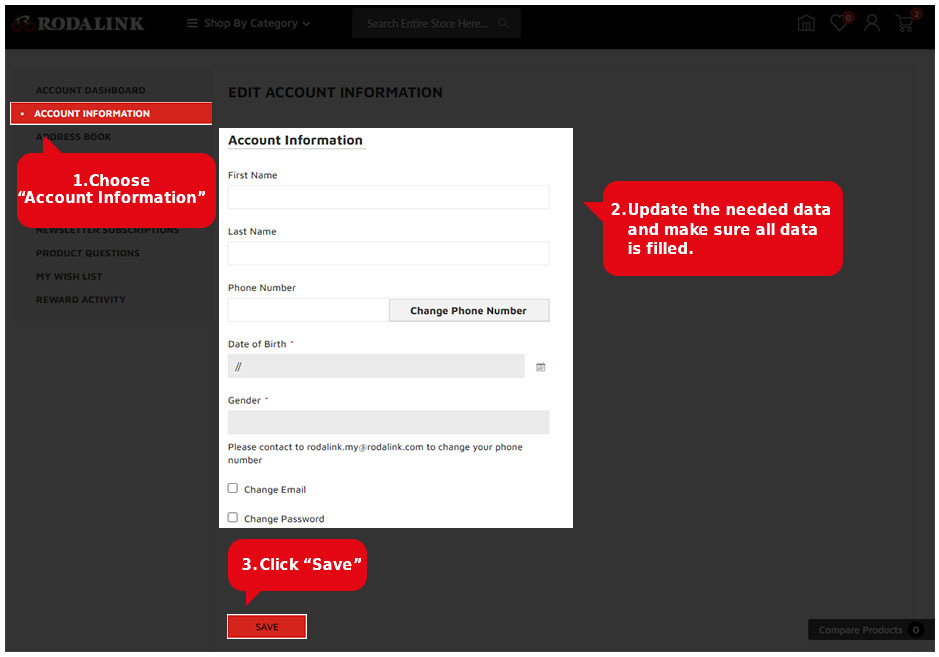Open My Wish List from the sidebar
The height and width of the screenshot is (657, 939).
click(x=68, y=276)
